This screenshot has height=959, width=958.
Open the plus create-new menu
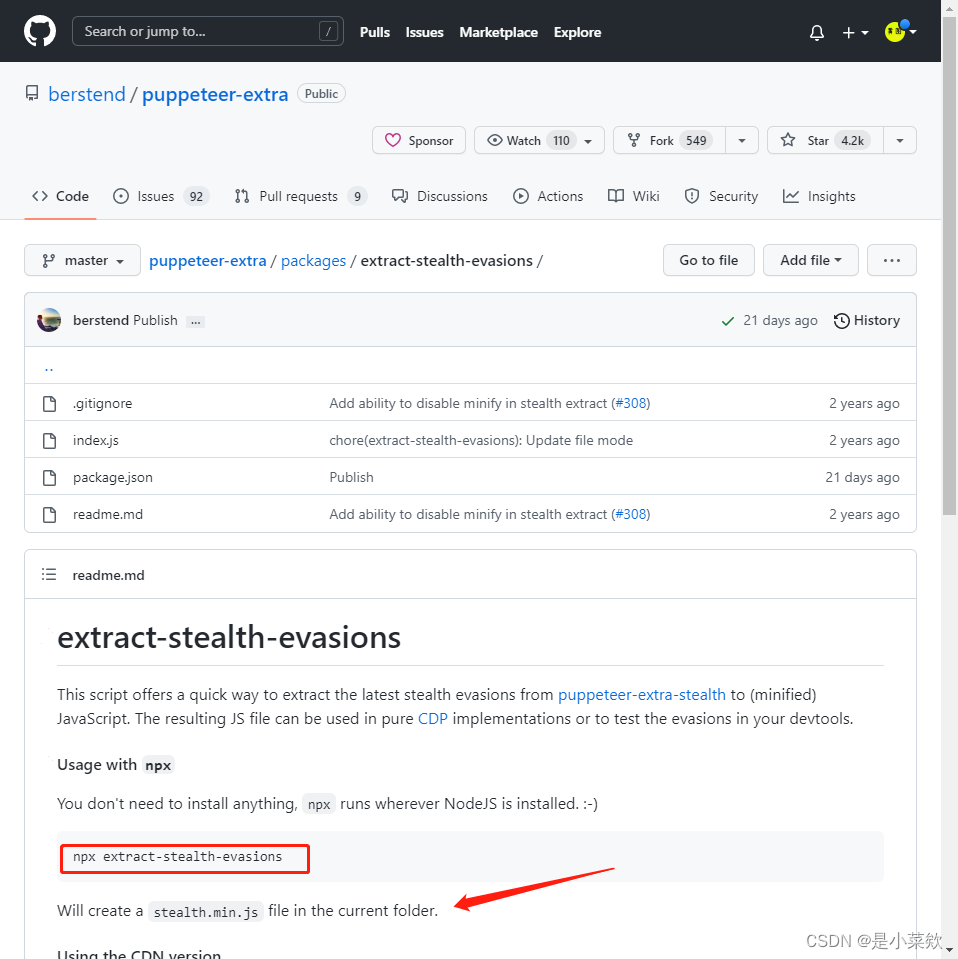(855, 32)
